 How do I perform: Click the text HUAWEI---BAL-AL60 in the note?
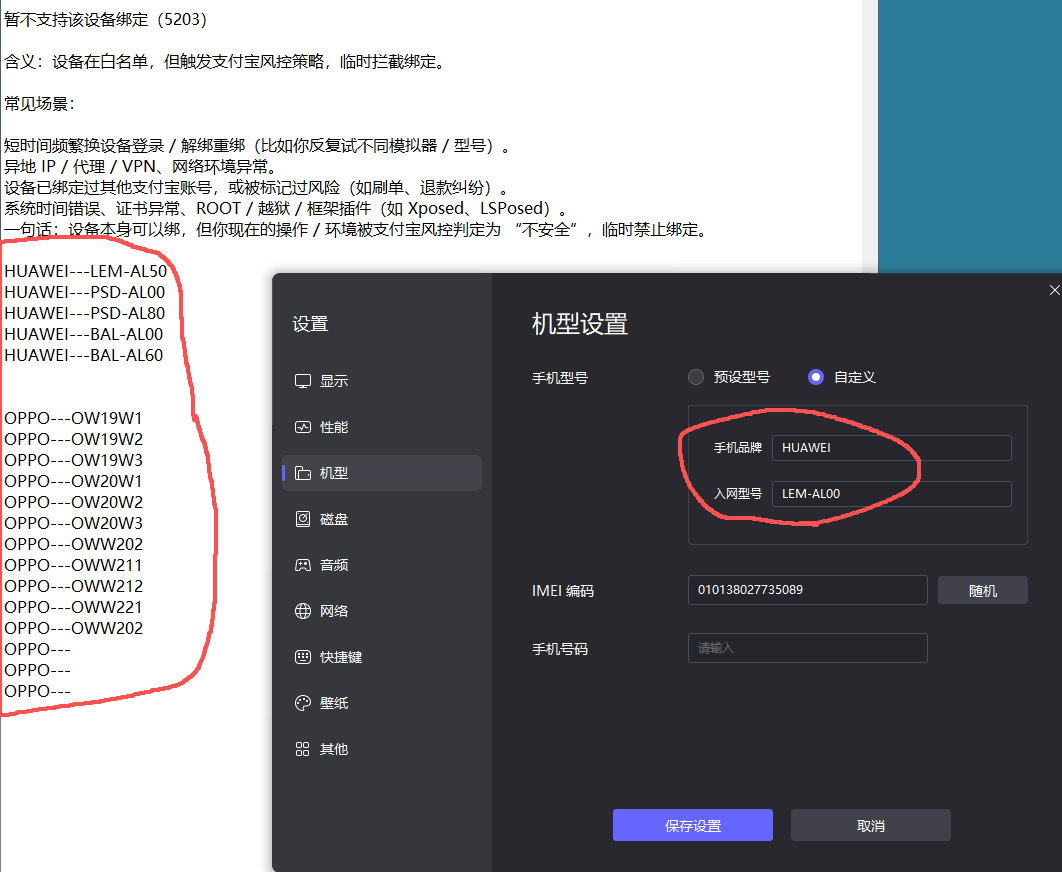point(84,355)
